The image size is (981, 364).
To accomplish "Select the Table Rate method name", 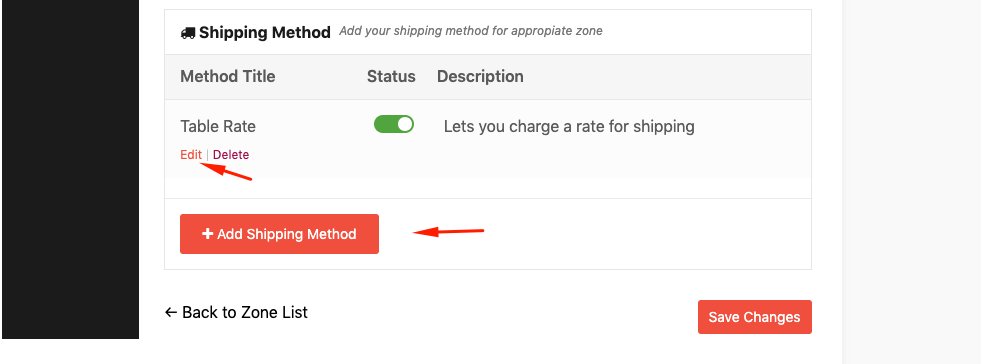I will 218,126.
